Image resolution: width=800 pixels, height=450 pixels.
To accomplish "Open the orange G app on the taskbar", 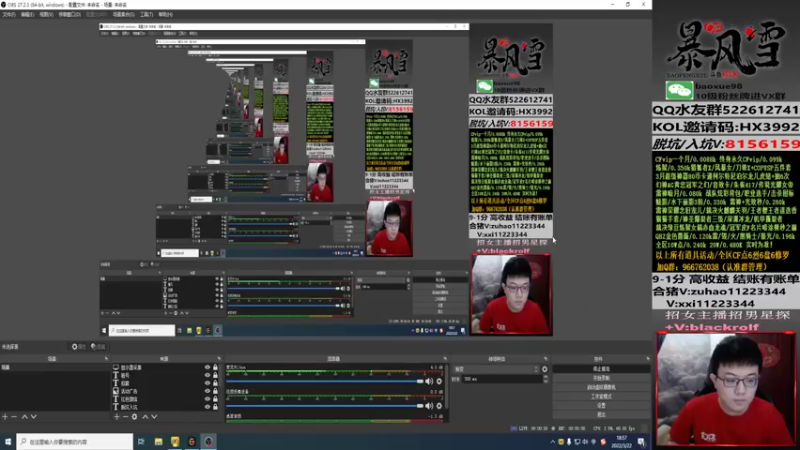I will pos(192,442).
